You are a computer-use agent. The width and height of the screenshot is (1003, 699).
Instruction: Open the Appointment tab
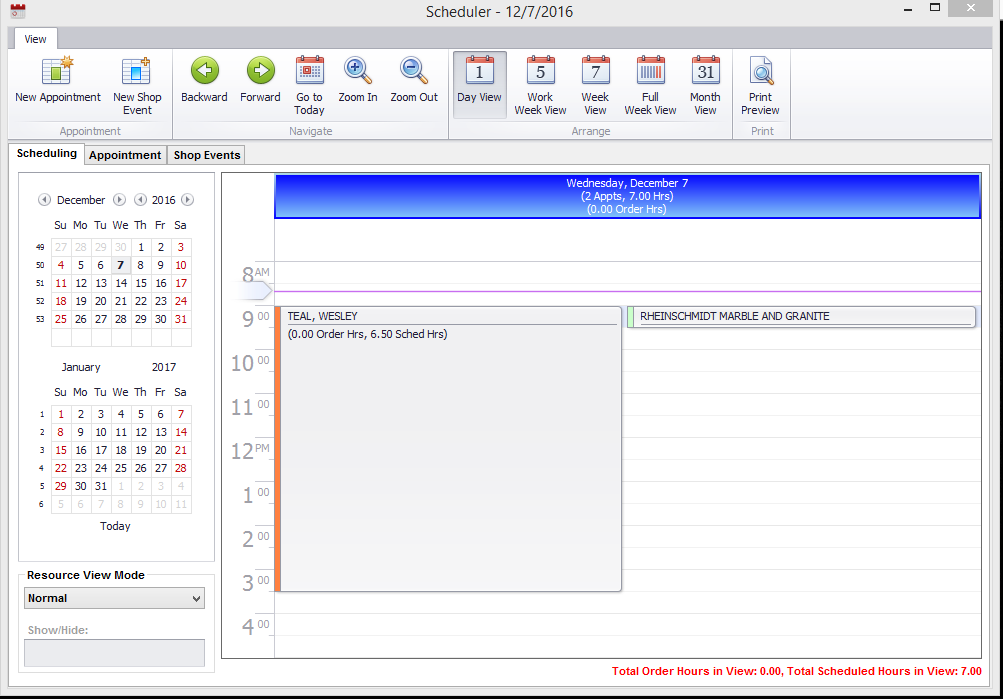(x=125, y=155)
